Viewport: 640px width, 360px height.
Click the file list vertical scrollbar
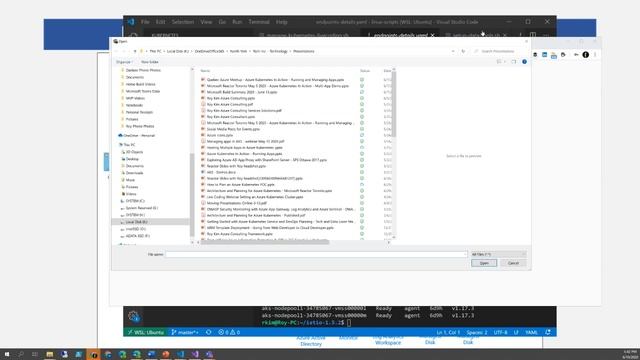pos(394,104)
